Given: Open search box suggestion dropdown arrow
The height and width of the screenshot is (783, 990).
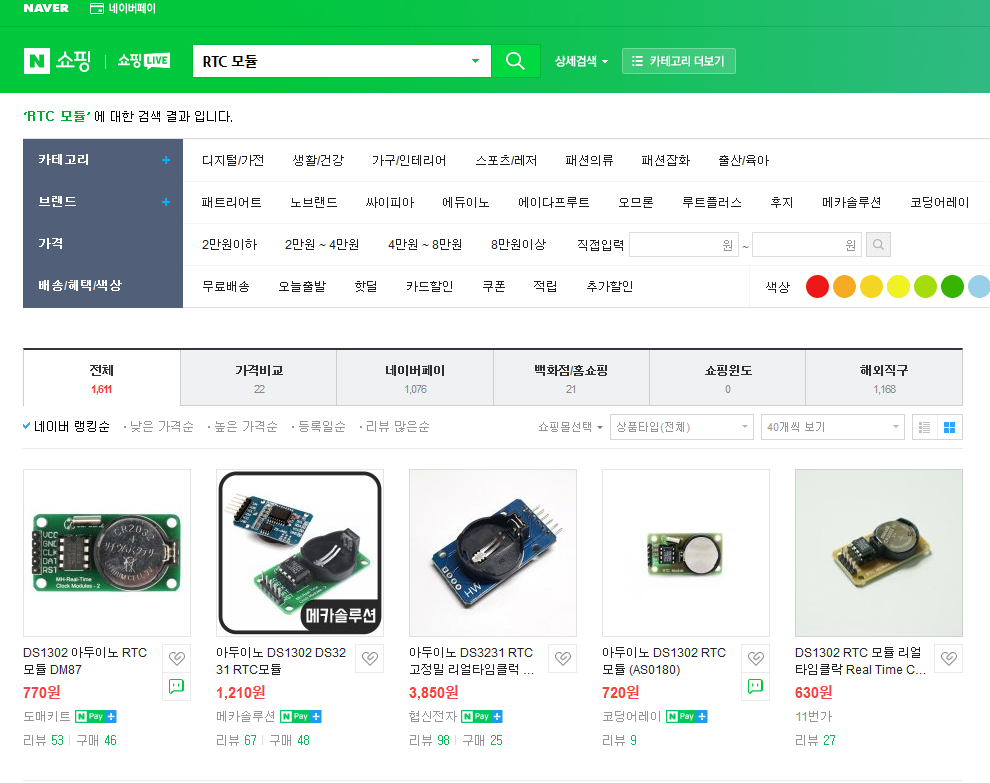Looking at the screenshot, I should tap(475, 61).
